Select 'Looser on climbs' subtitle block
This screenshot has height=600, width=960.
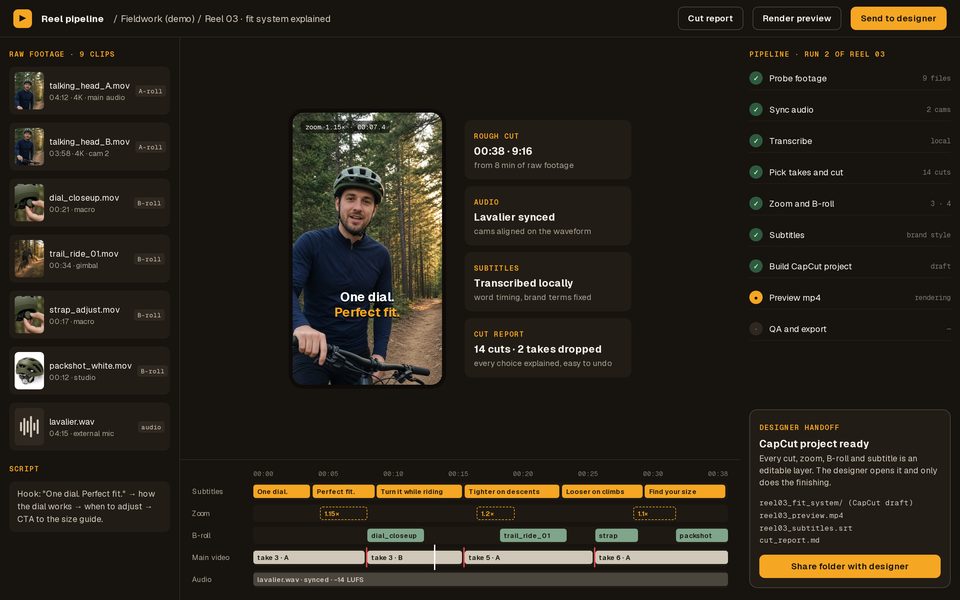(602, 492)
